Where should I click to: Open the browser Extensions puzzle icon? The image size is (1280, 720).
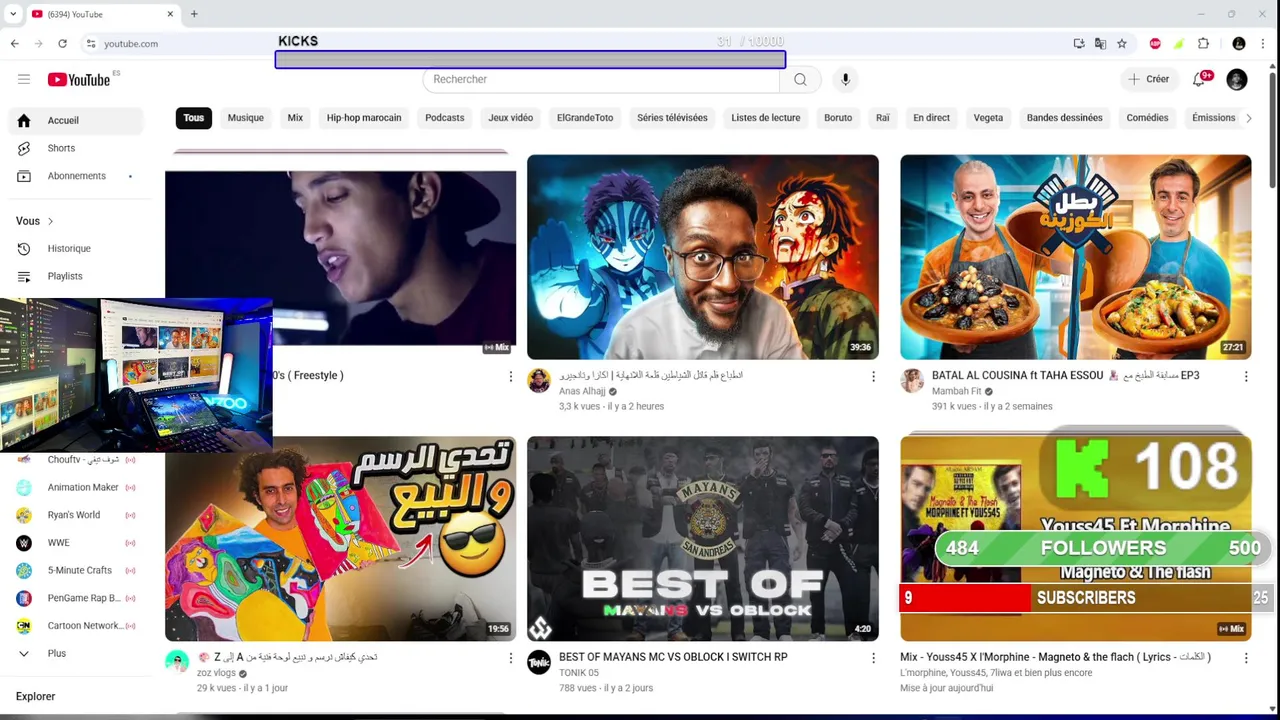[1203, 43]
